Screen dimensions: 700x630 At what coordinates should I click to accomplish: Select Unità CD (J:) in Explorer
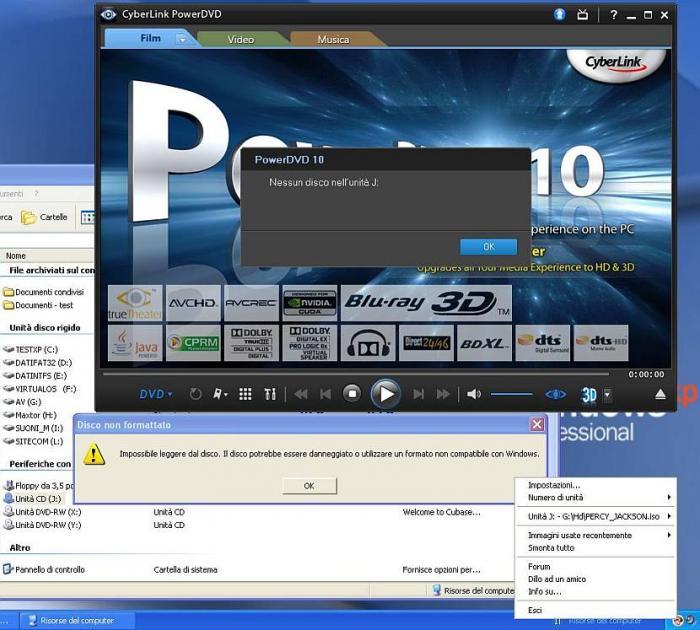point(33,499)
